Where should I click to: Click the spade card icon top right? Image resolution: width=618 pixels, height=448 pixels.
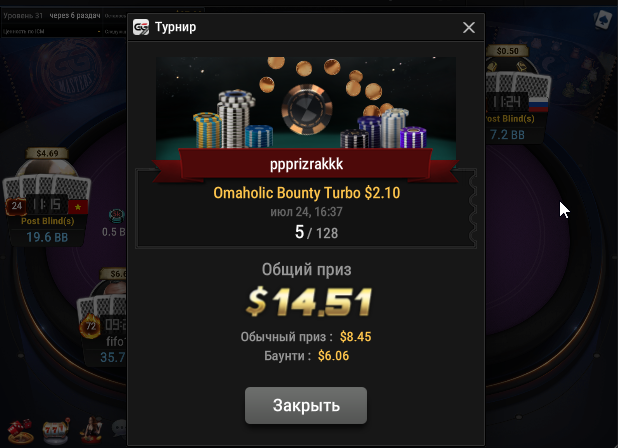(x=603, y=20)
